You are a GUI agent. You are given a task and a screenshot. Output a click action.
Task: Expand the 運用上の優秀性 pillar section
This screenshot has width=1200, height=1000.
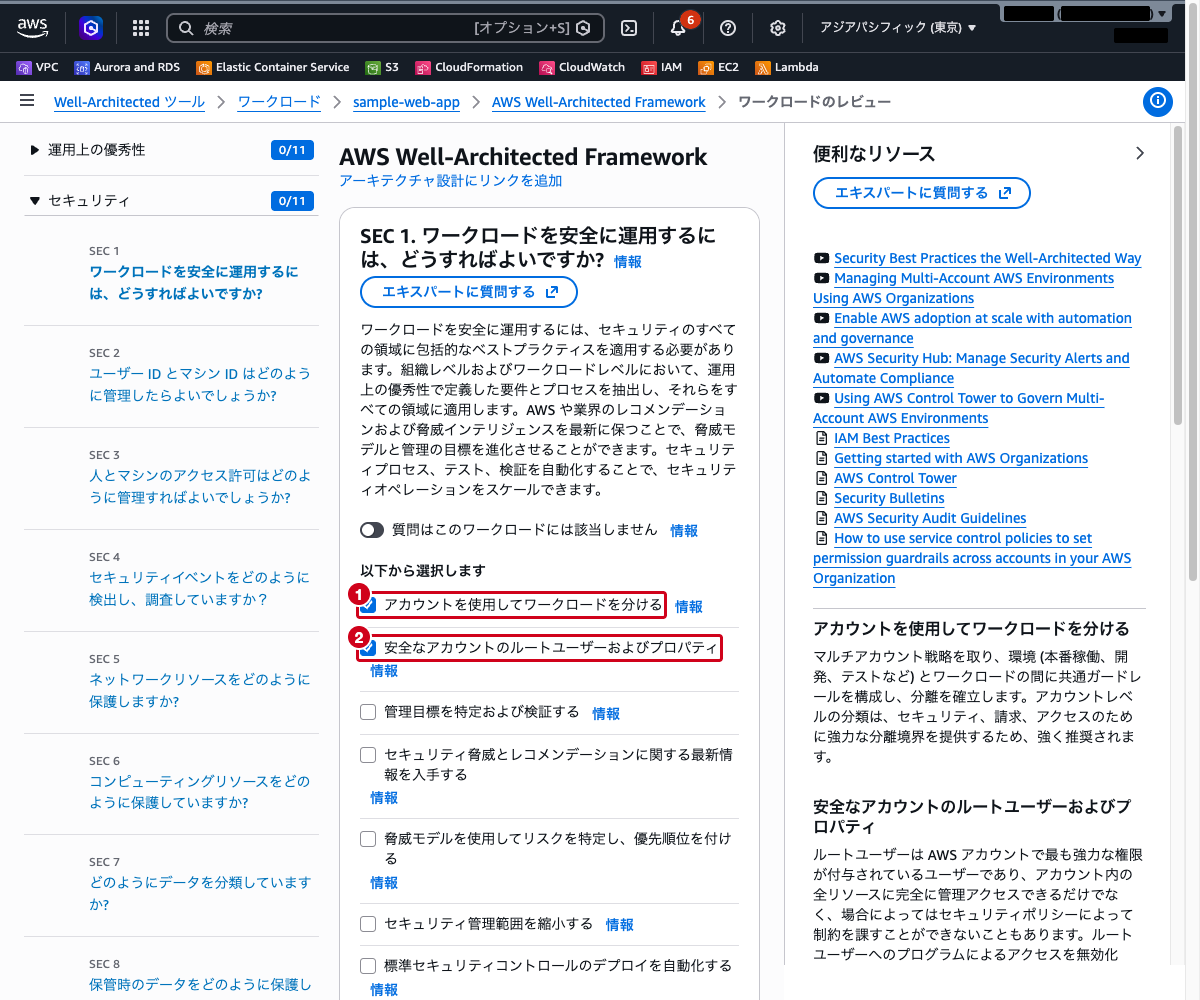pos(36,150)
